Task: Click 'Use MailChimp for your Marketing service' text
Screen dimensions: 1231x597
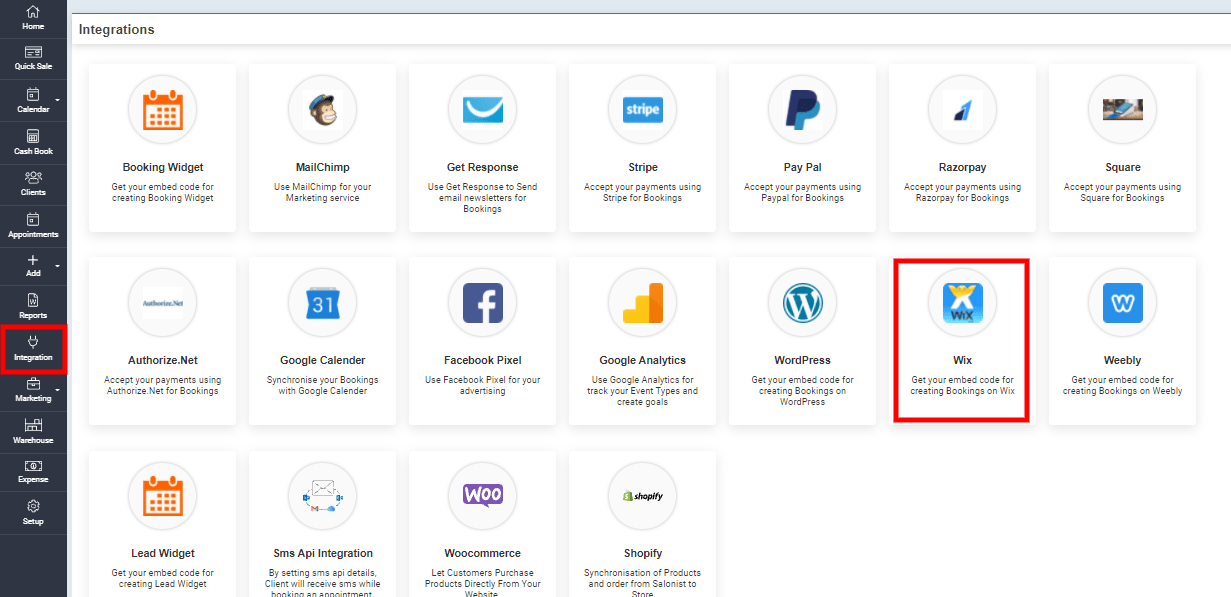Action: tap(323, 192)
